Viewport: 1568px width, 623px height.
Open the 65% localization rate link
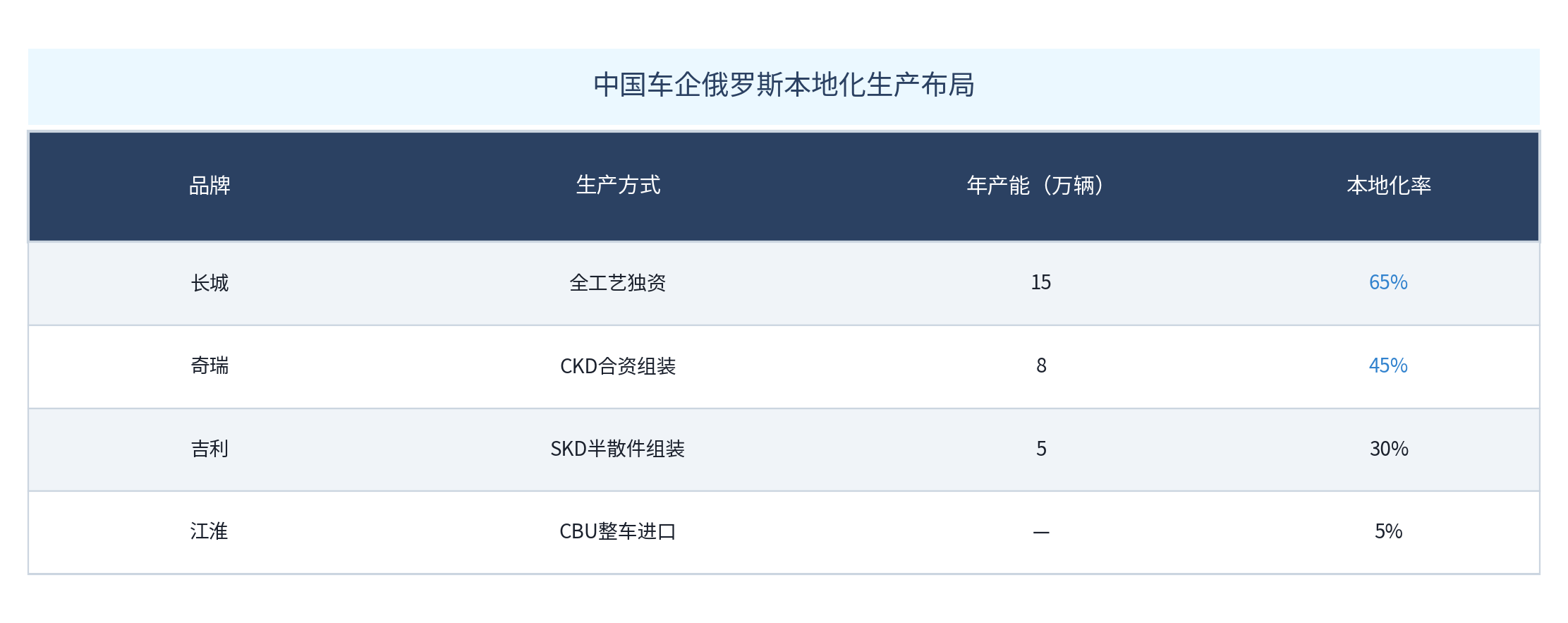point(1388,282)
